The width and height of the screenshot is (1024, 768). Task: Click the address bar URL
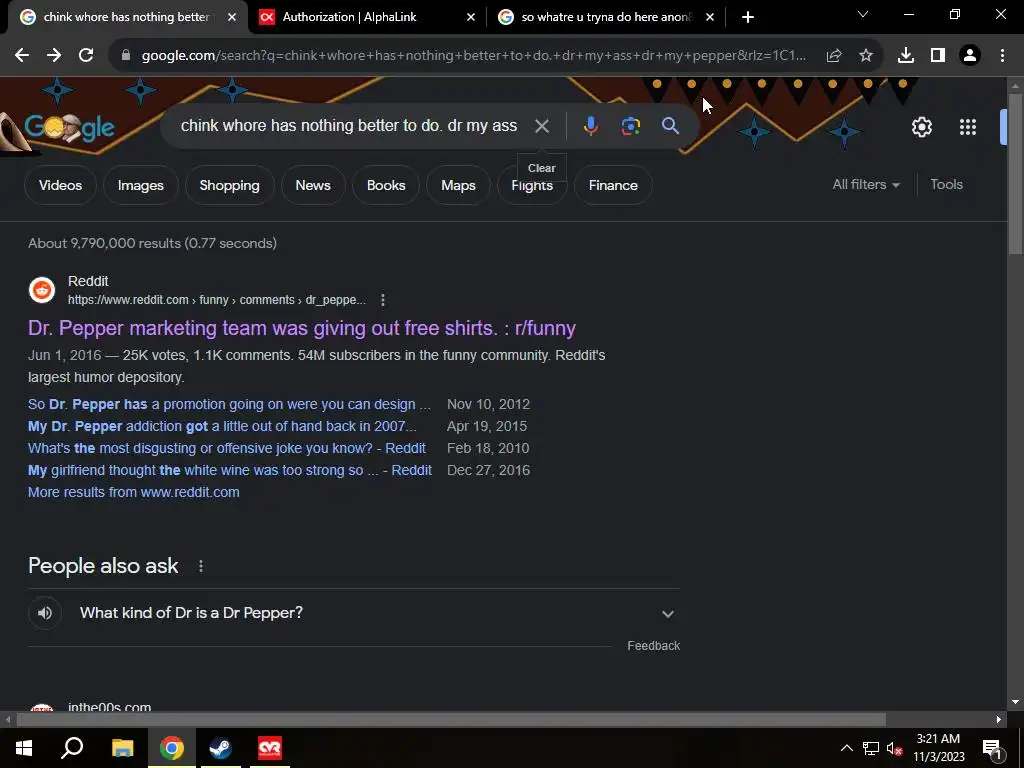tap(473, 56)
